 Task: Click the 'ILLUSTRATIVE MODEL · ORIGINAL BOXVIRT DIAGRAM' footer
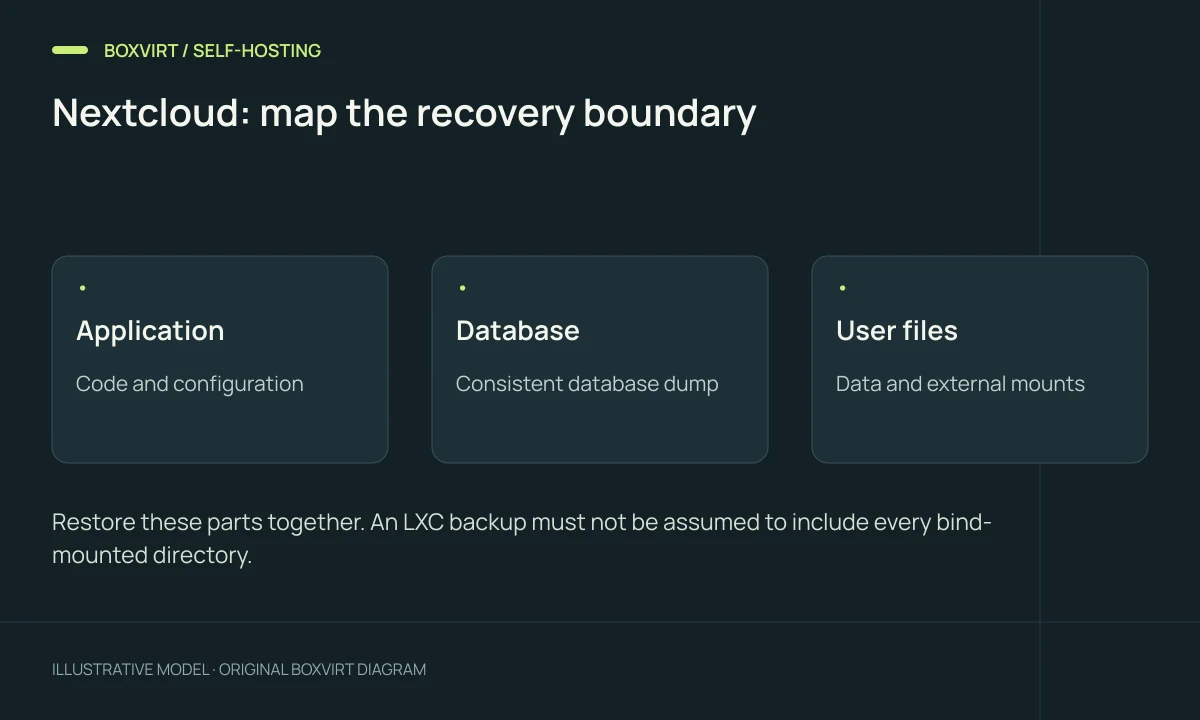(239, 669)
